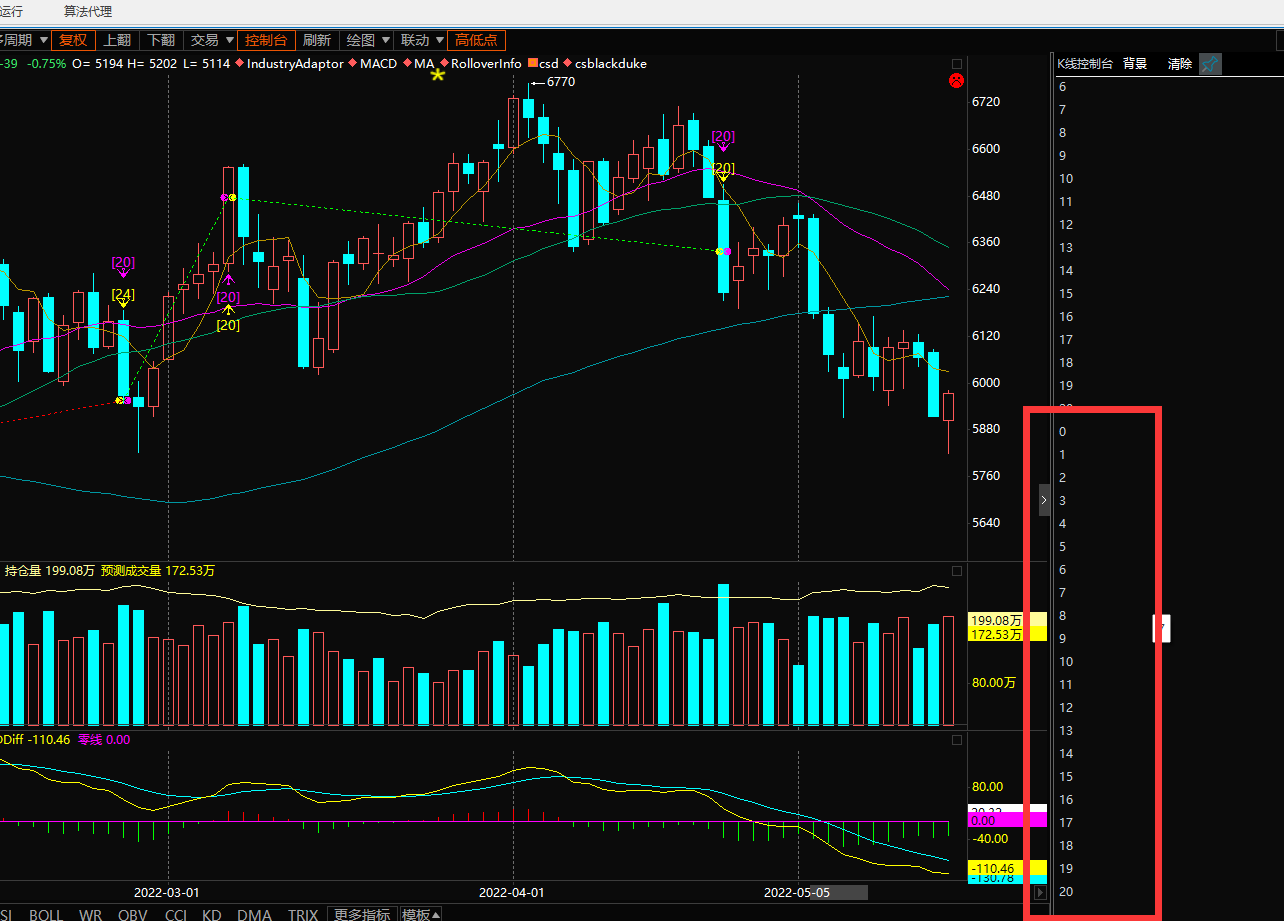Select row 0 in the console list
This screenshot has height=921, width=1284.
click(1062, 432)
